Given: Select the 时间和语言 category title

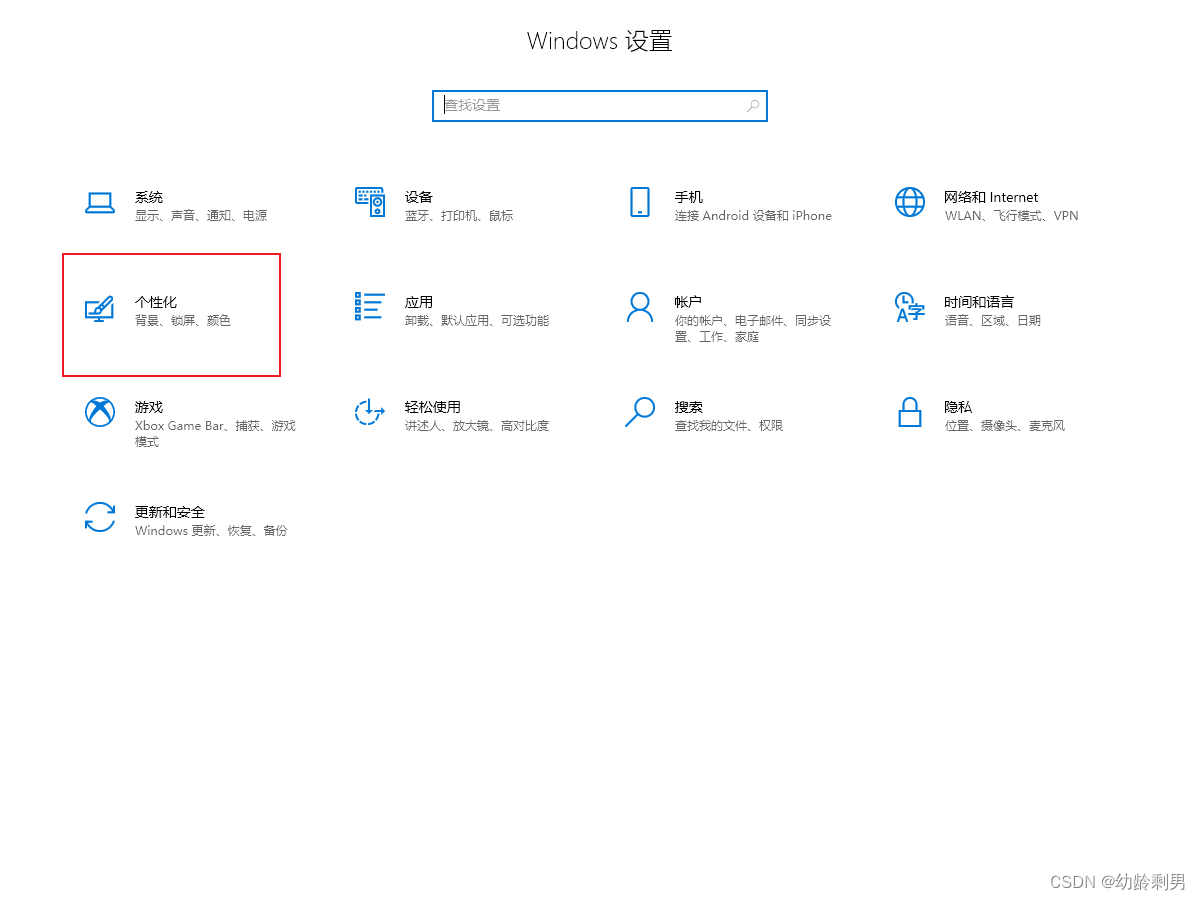Looking at the screenshot, I should tap(979, 302).
